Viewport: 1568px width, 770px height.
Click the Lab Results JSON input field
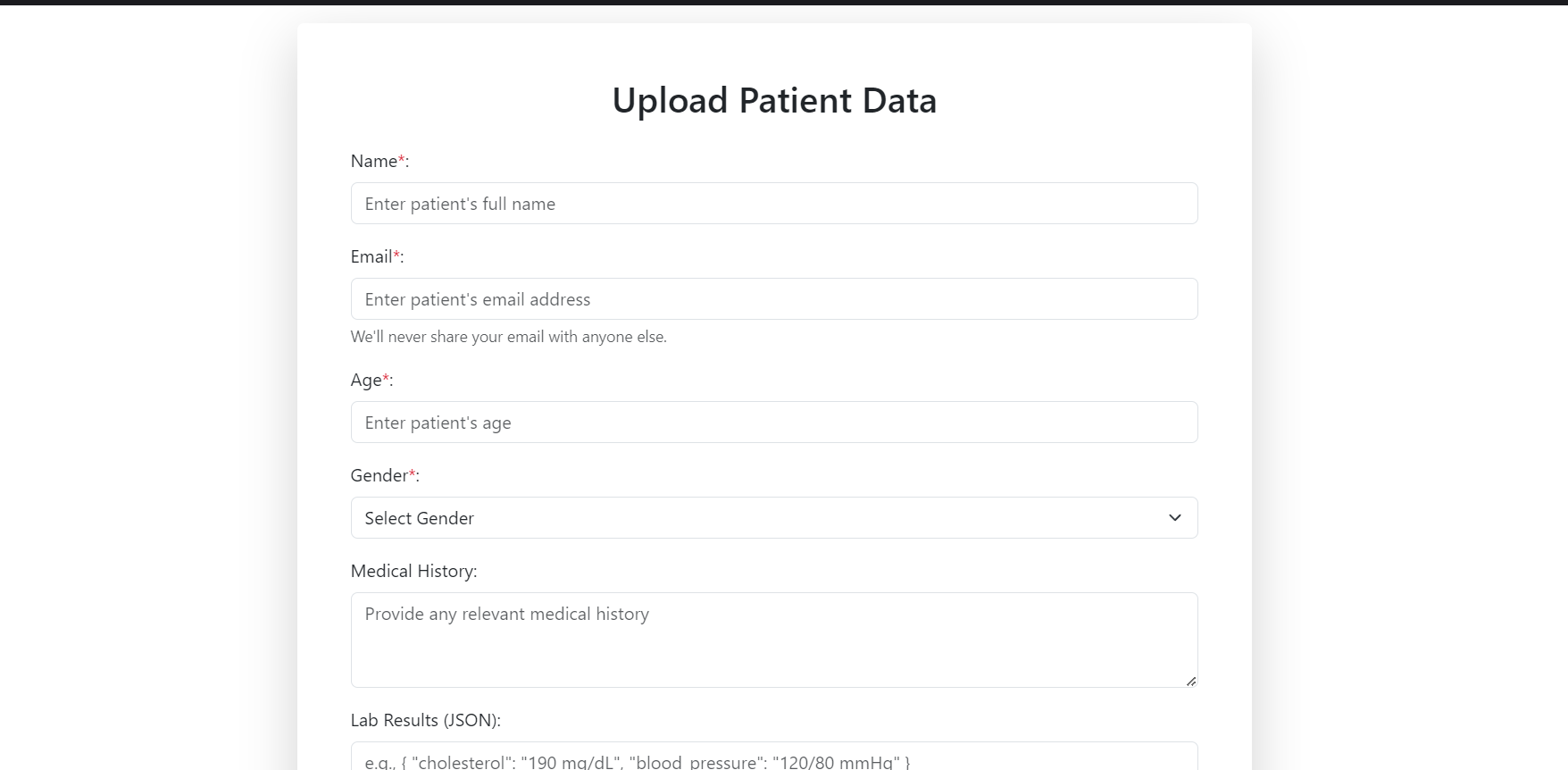point(774,757)
